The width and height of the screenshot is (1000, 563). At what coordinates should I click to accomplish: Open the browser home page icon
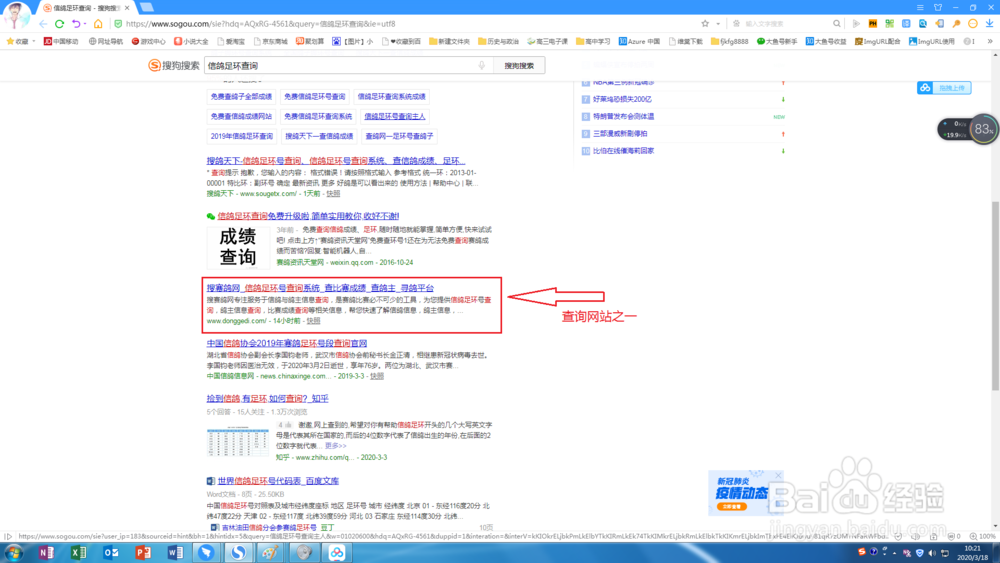(x=98, y=24)
